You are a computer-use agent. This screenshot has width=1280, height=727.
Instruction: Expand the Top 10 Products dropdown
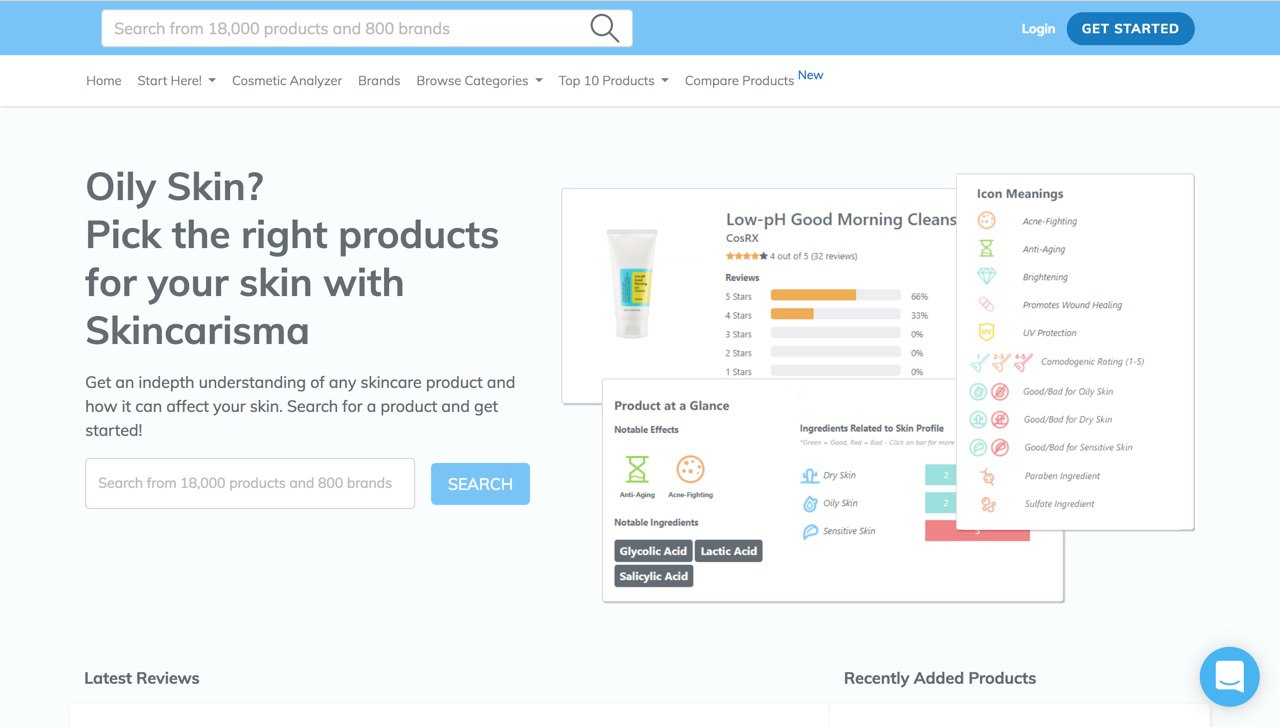point(613,81)
